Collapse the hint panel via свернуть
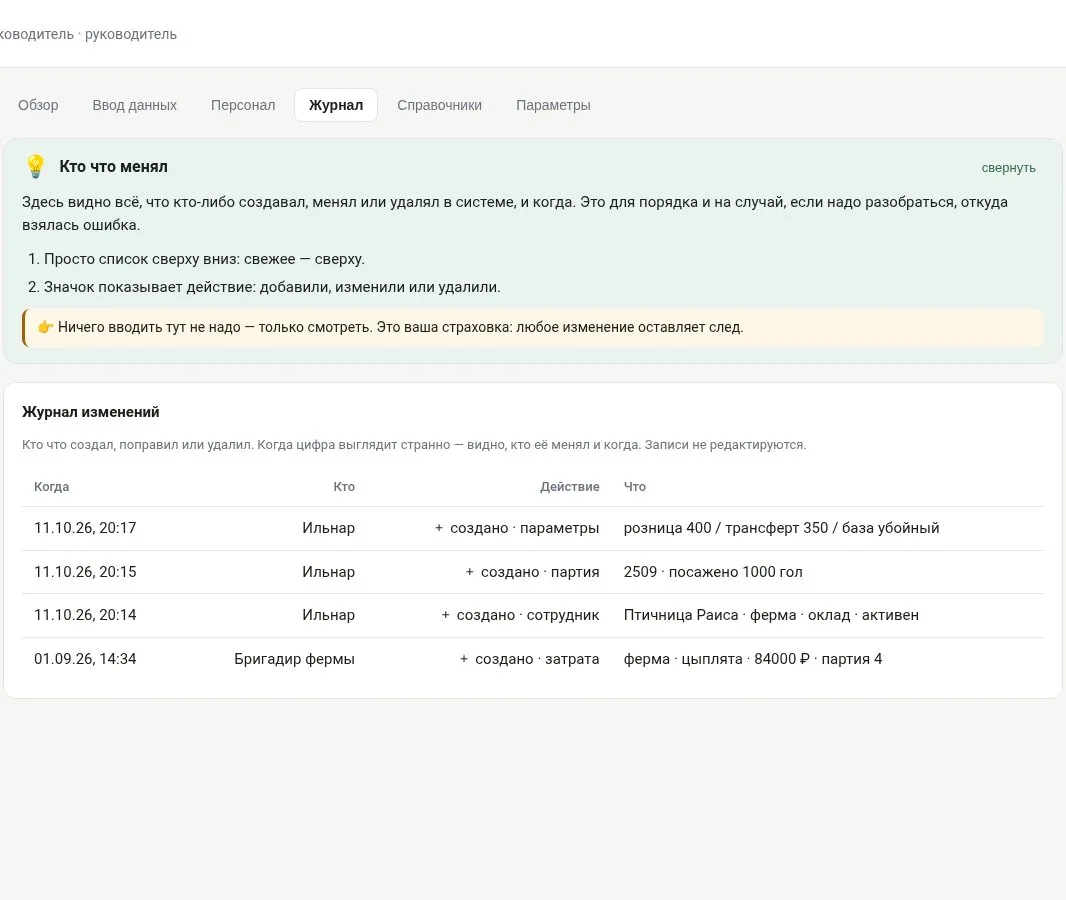This screenshot has width=1066, height=900. point(1008,168)
